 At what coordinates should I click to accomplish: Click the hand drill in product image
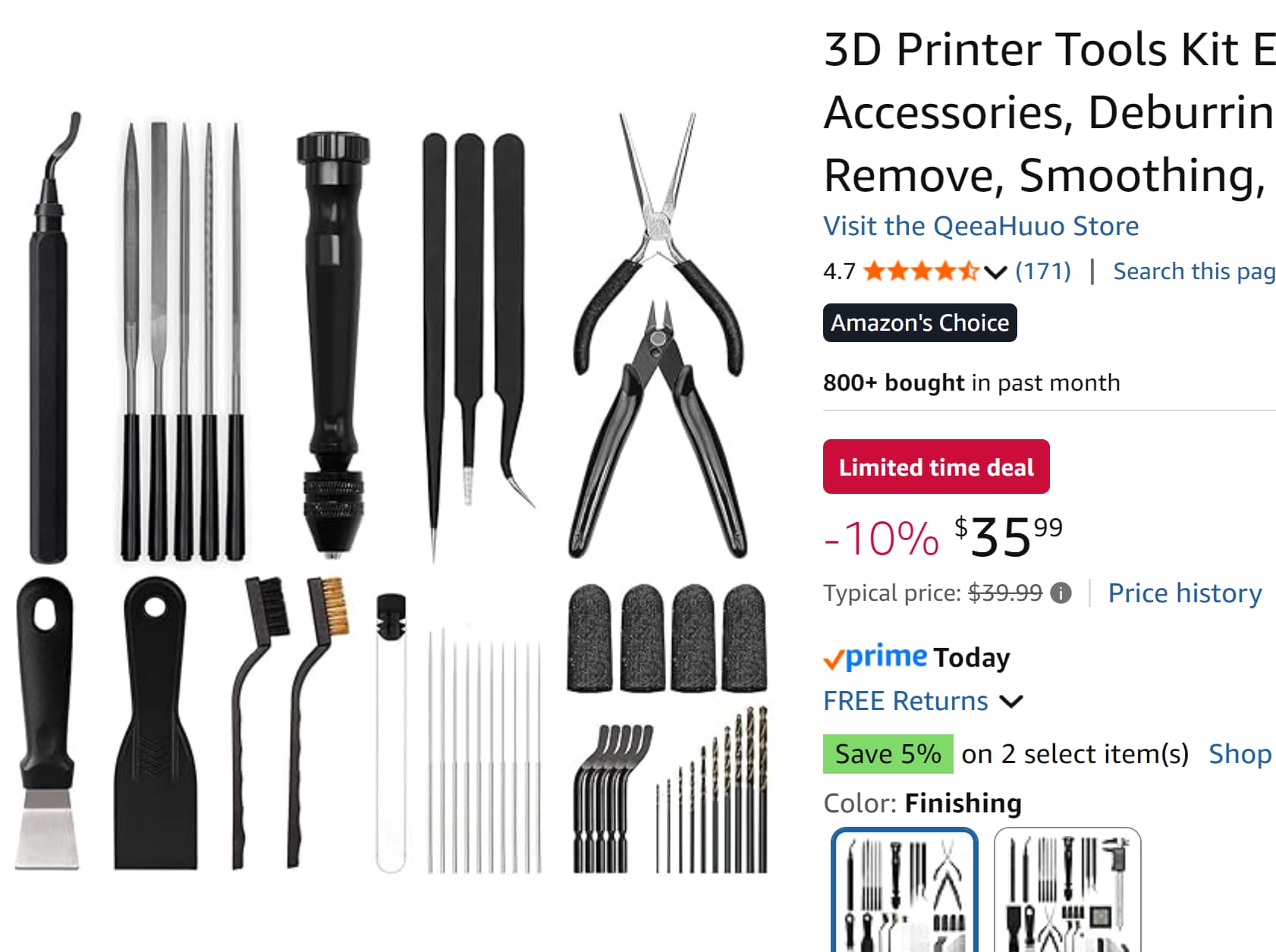click(332, 345)
